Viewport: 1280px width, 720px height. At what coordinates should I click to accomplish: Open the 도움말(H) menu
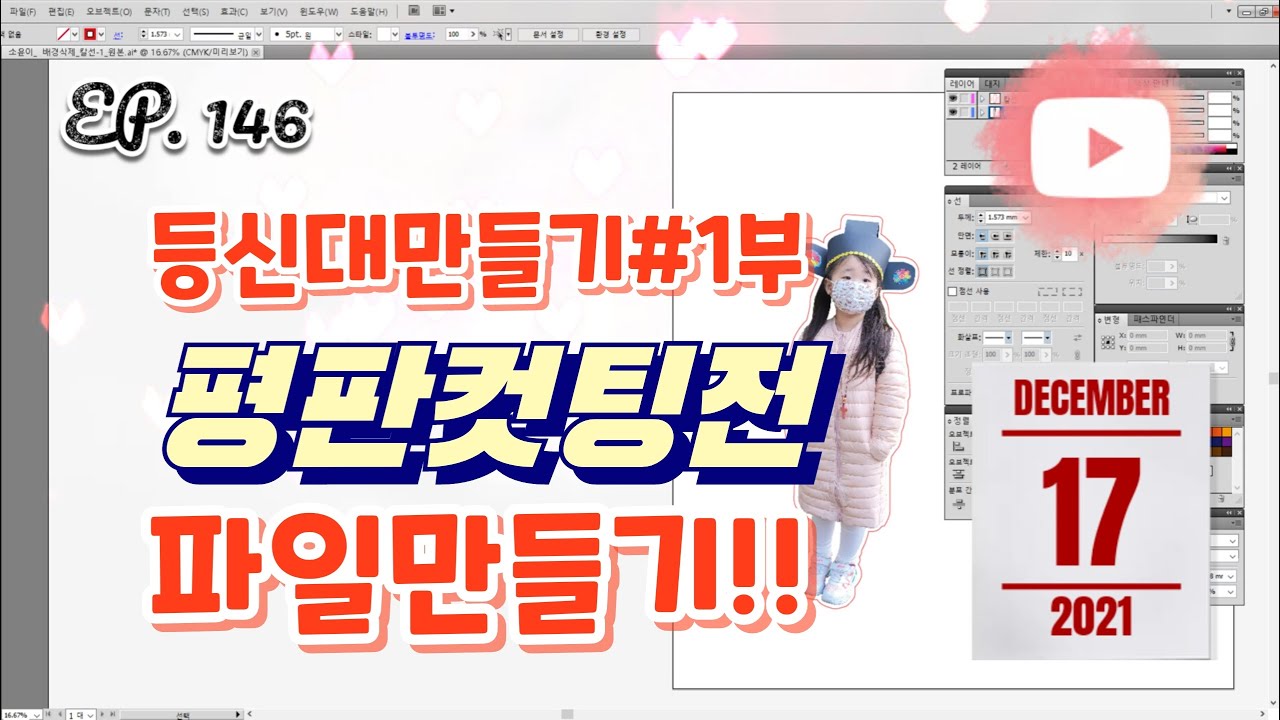click(x=369, y=12)
